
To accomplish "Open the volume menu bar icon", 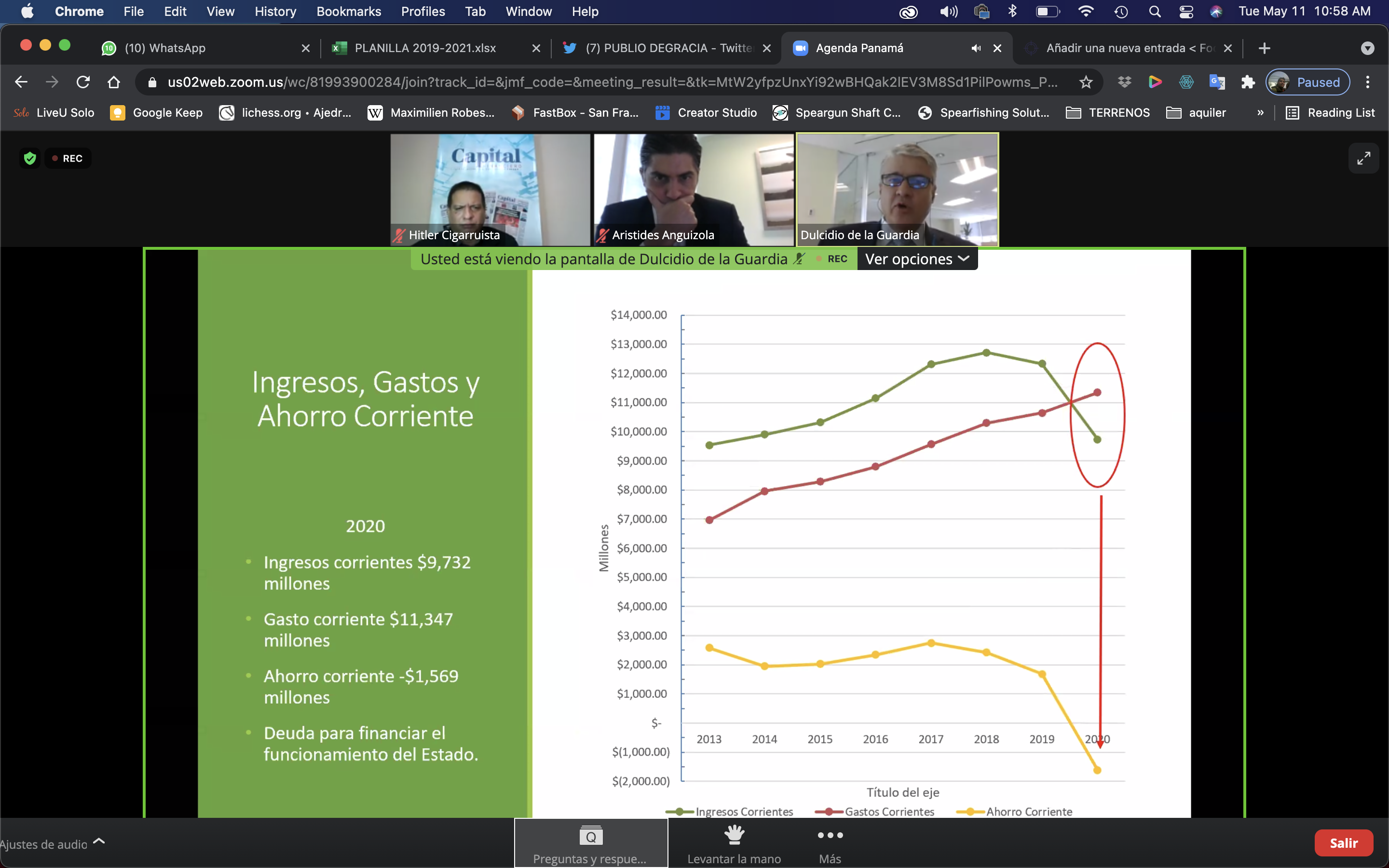I will pyautogui.click(x=948, y=12).
